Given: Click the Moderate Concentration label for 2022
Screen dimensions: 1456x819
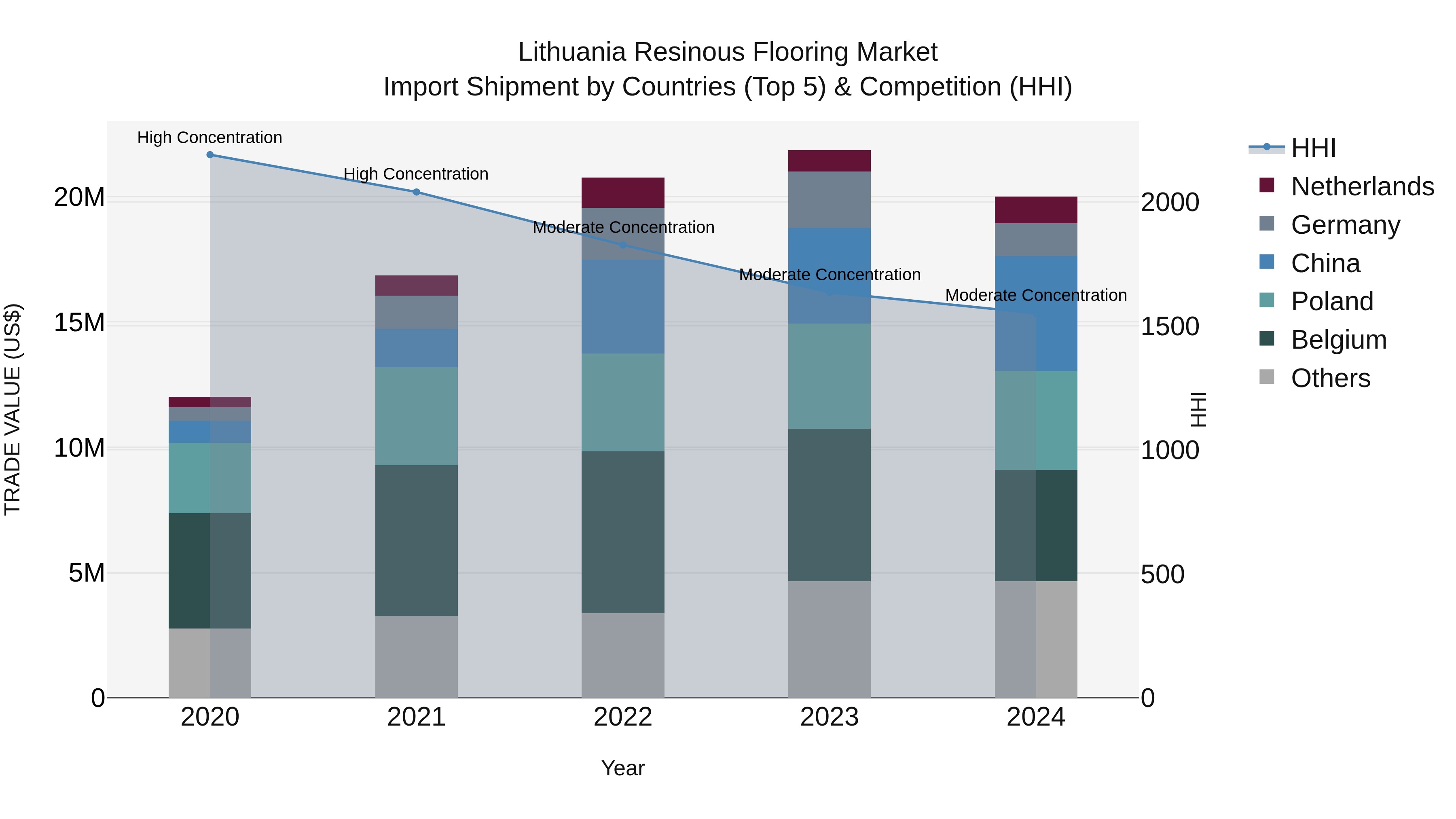Looking at the screenshot, I should [x=623, y=227].
